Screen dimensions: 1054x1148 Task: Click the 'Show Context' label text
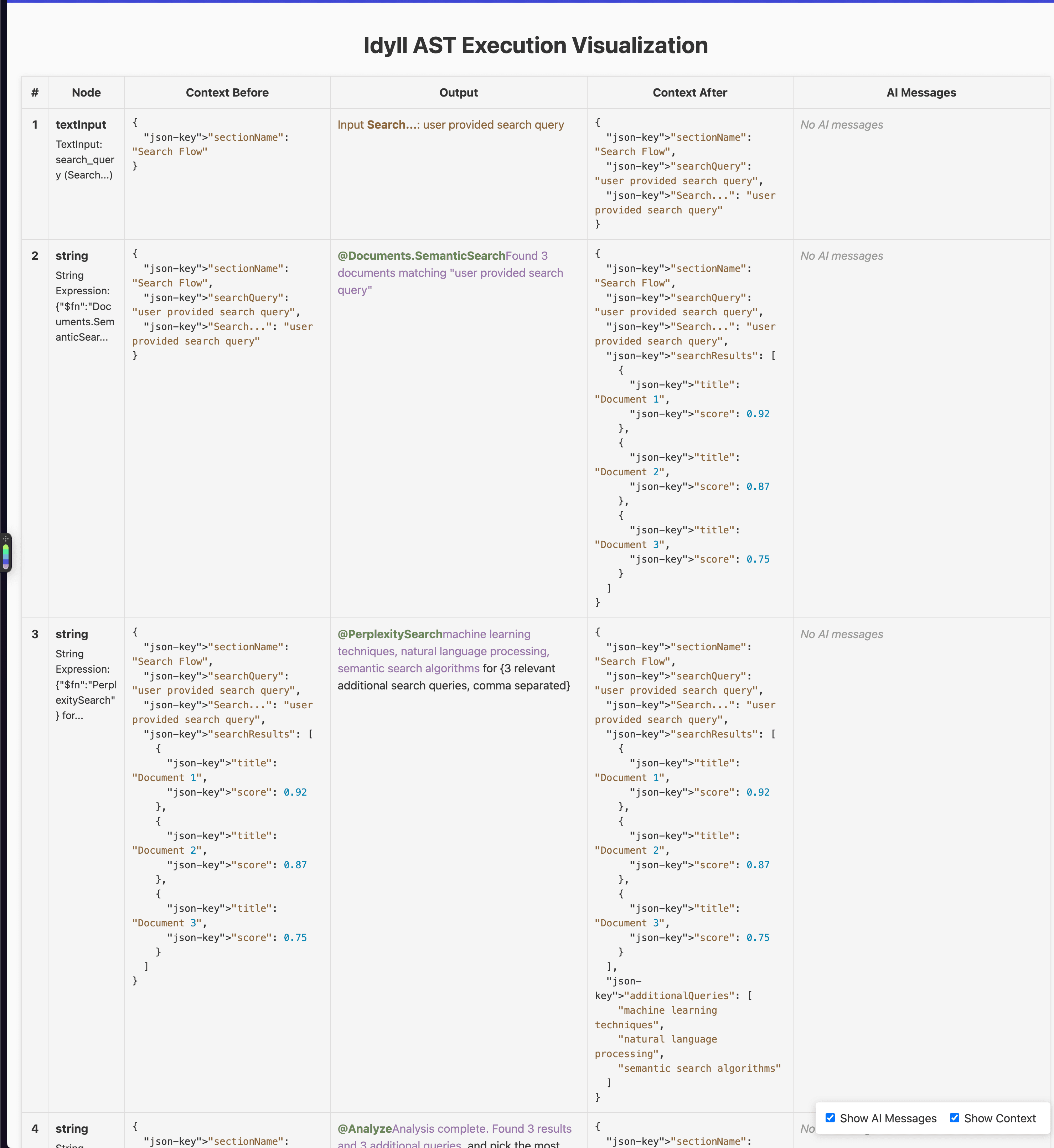pyautogui.click(x=1000, y=1118)
